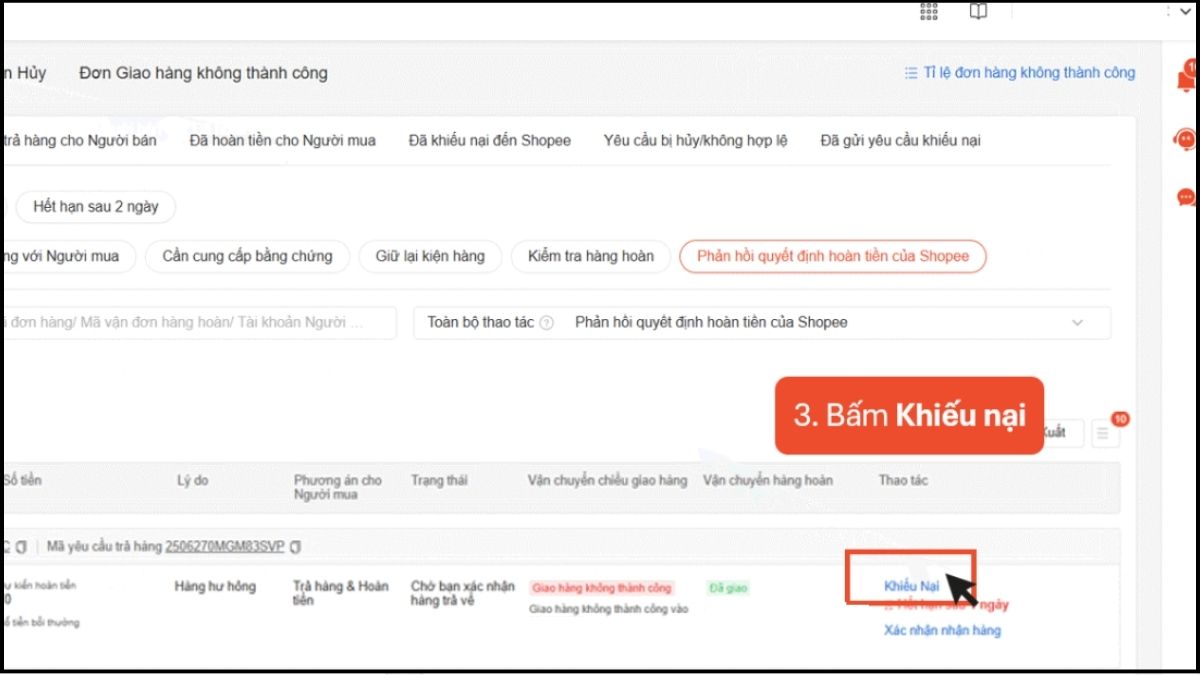Select the green Đã giao badge
Viewport: 1200px width, 675px height.
tap(728, 588)
